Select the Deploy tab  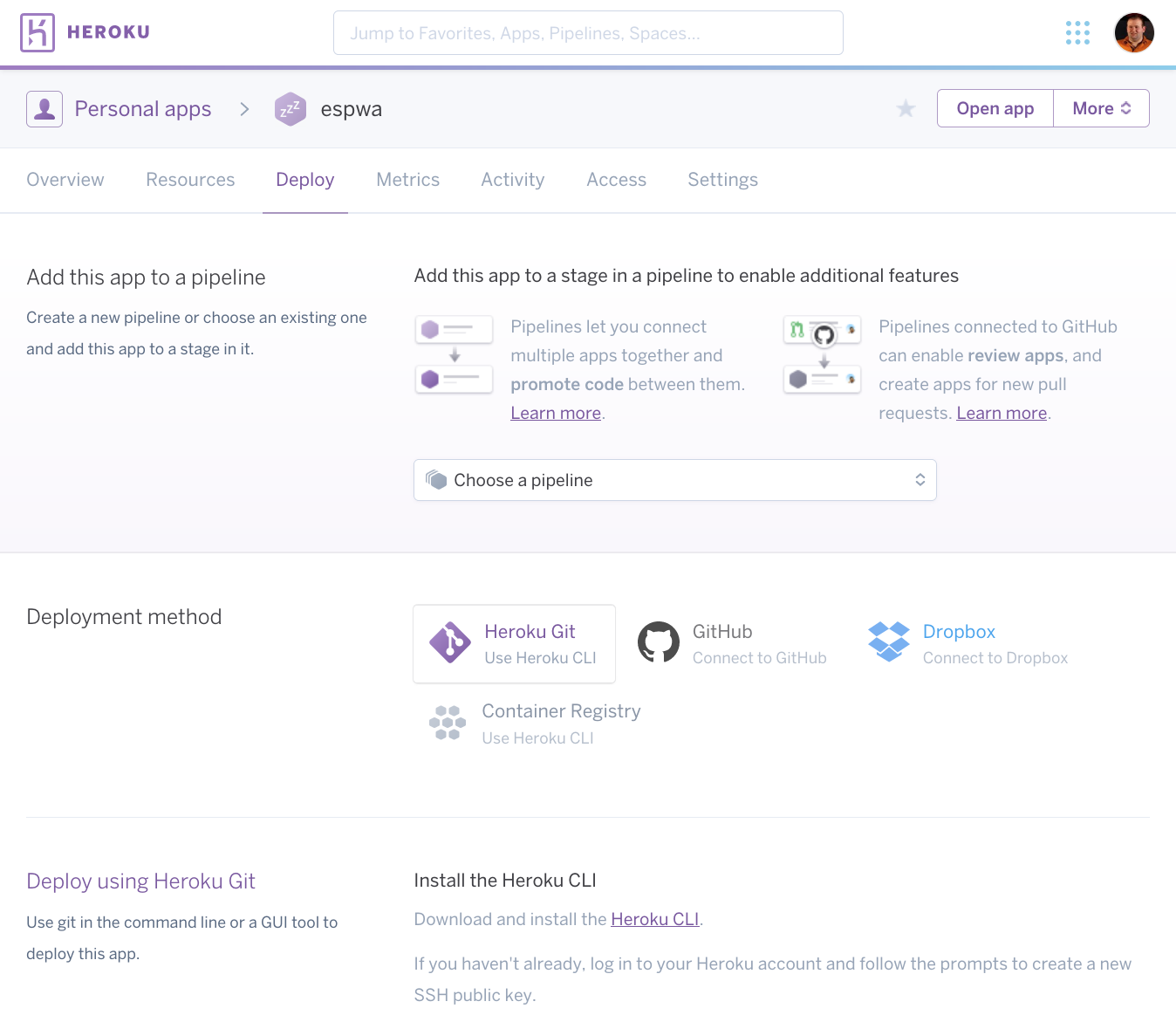click(x=305, y=180)
